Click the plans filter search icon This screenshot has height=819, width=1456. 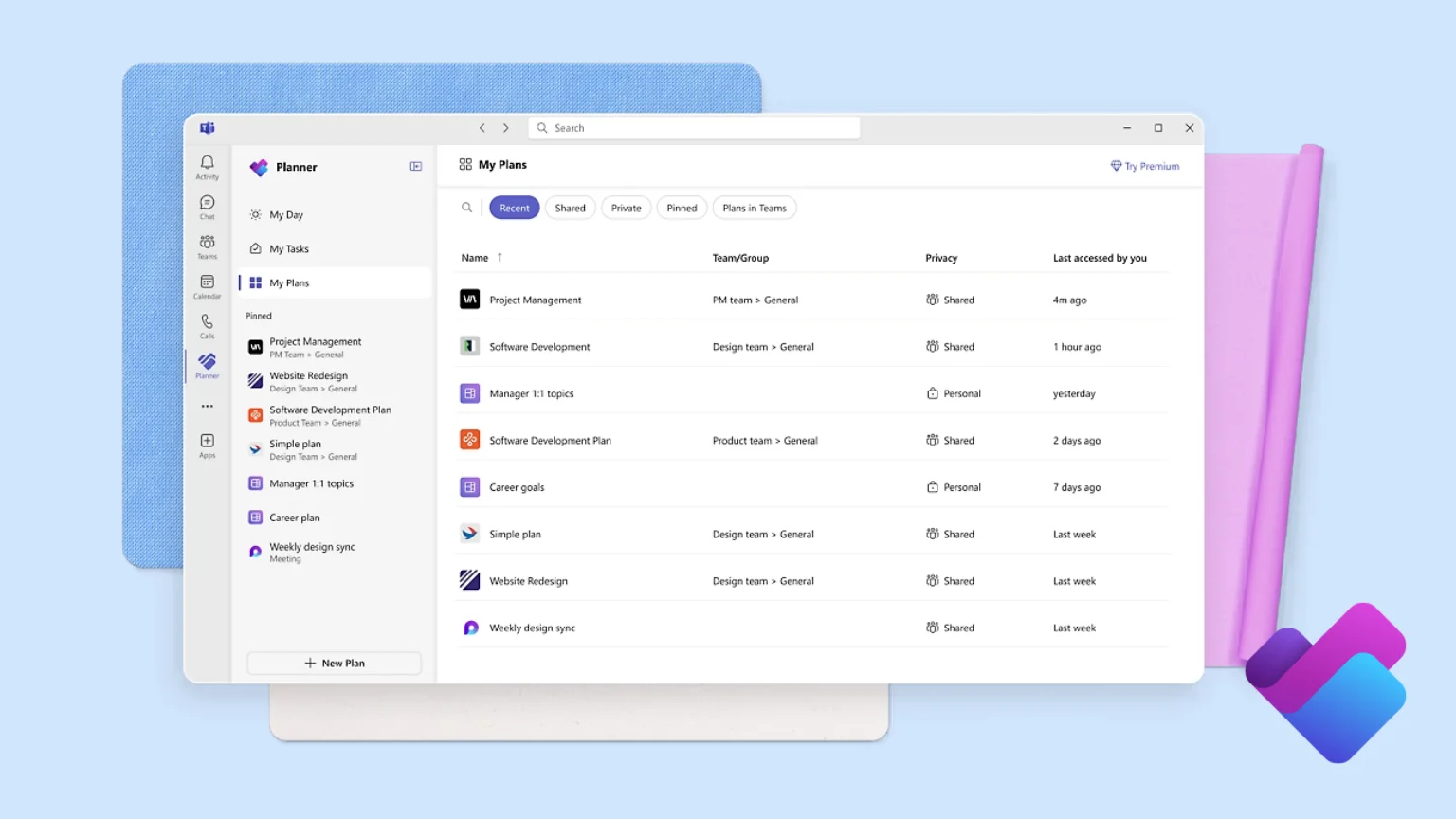click(466, 208)
